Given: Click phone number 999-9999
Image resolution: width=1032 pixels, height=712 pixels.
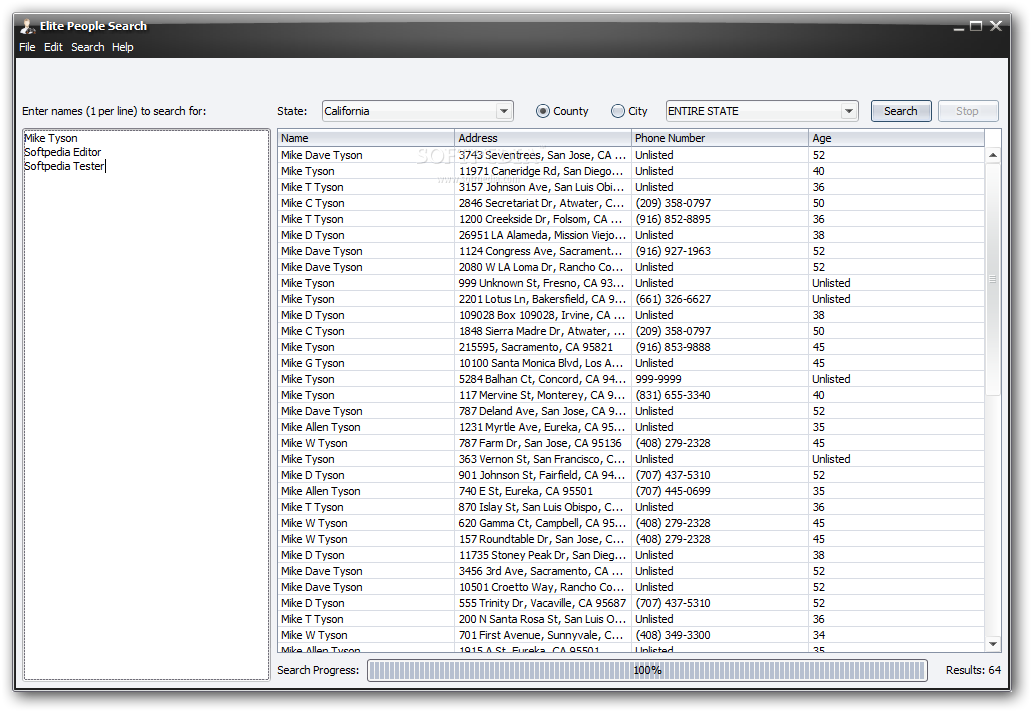Looking at the screenshot, I should (x=658, y=380).
